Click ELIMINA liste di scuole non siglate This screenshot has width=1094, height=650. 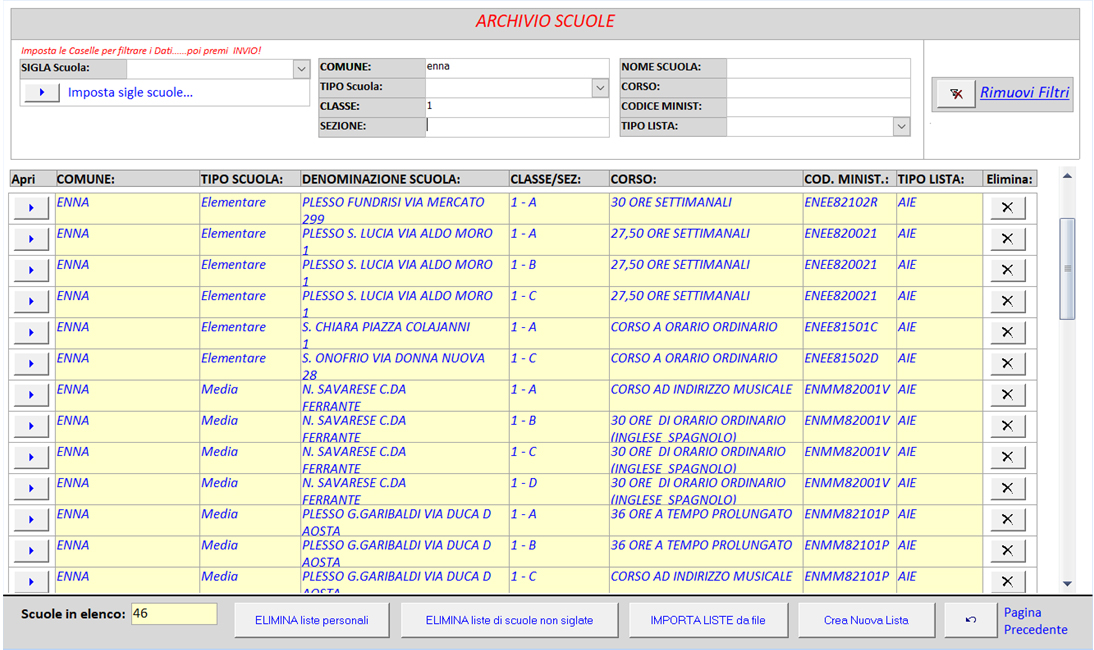pyautogui.click(x=509, y=620)
